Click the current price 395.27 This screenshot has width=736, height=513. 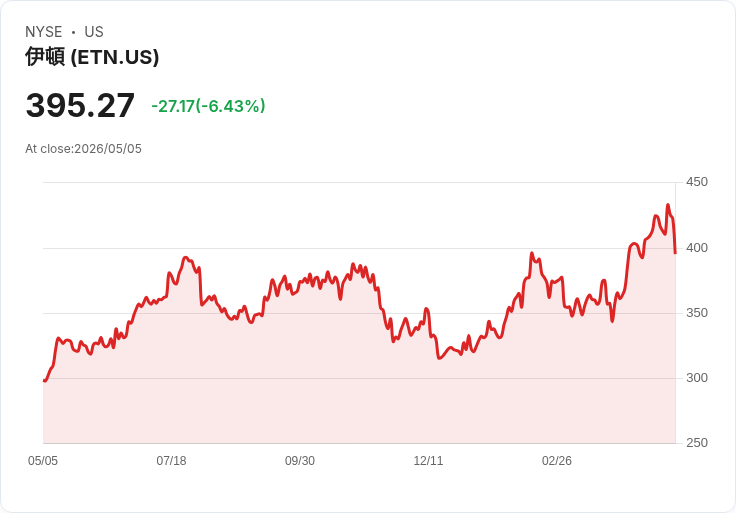pos(80,105)
